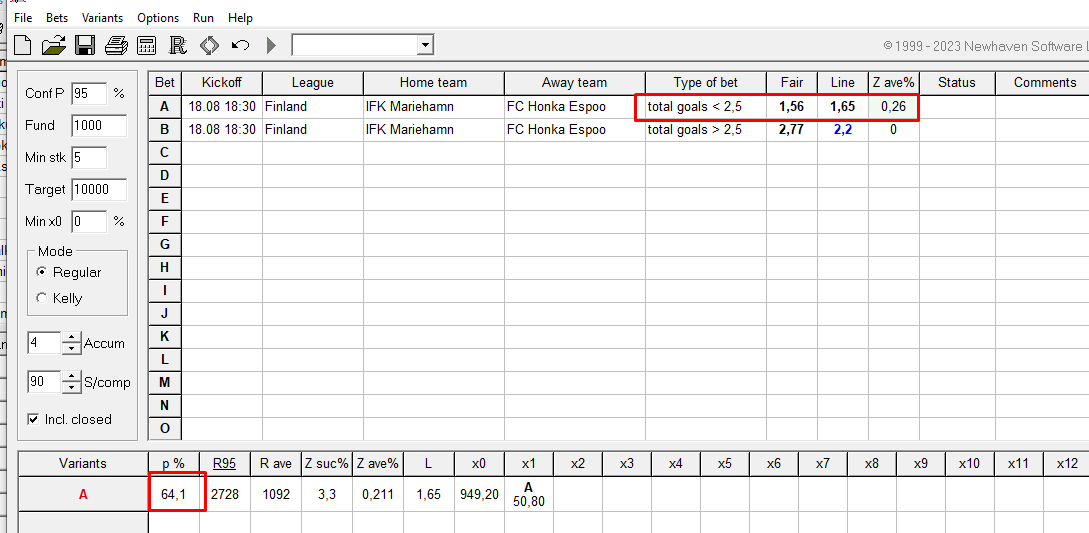Click the circular arrows refresh icon

(x=209, y=46)
